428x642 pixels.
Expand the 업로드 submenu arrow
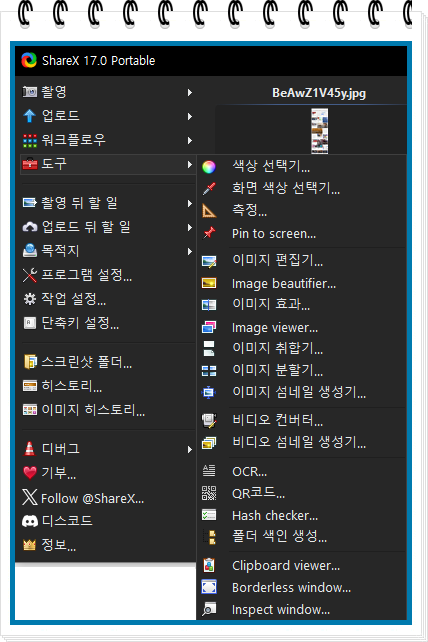tap(190, 116)
